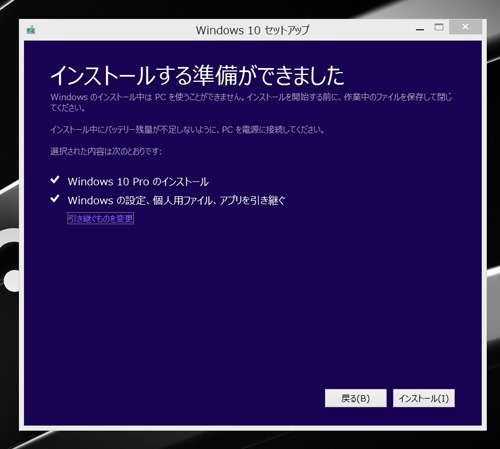
Task: Select the text Windows の設定、個人用ファイル、アプリを引き継ぐ
Action: [176, 200]
